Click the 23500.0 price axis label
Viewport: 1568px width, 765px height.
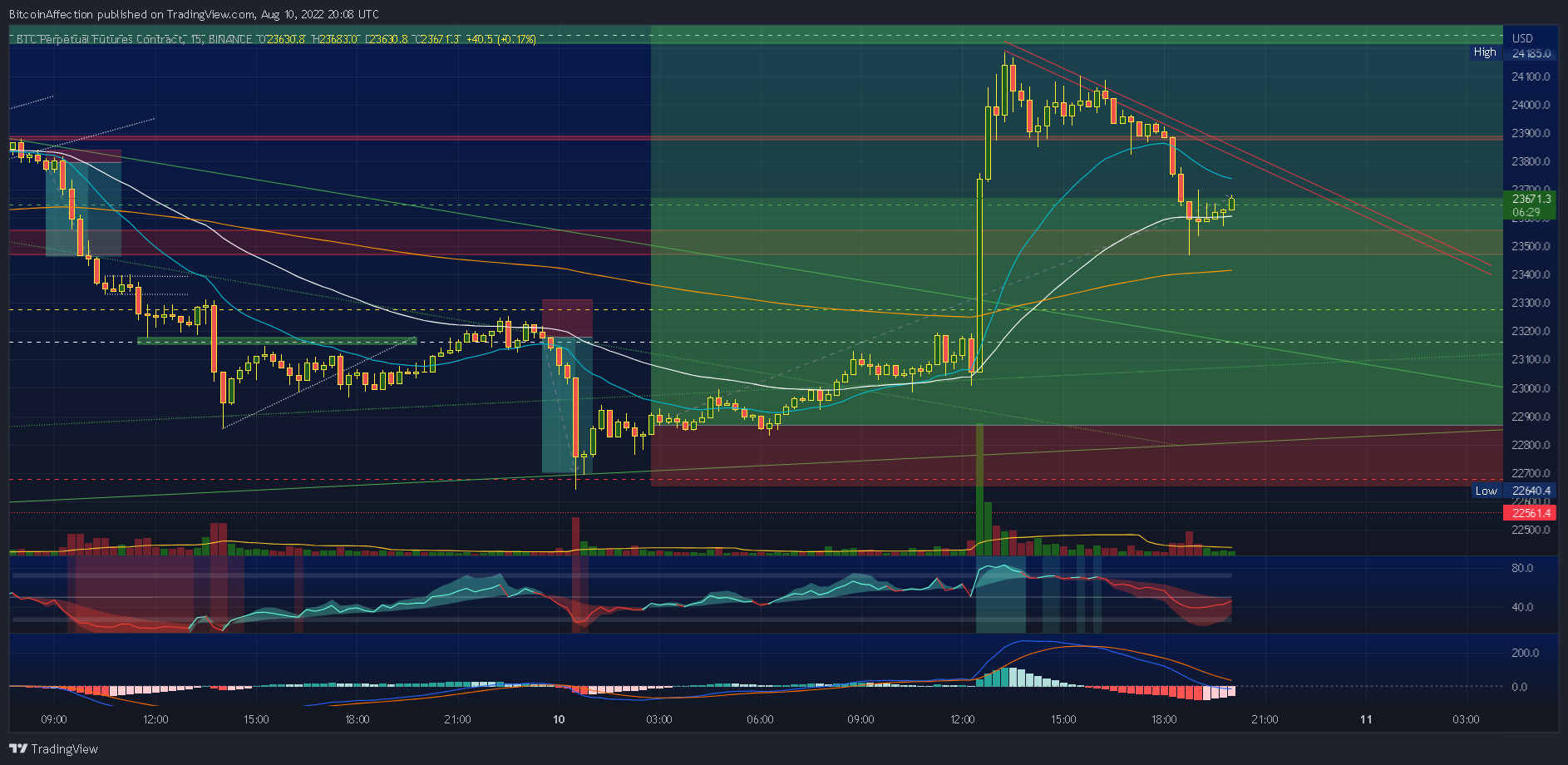[x=1531, y=246]
